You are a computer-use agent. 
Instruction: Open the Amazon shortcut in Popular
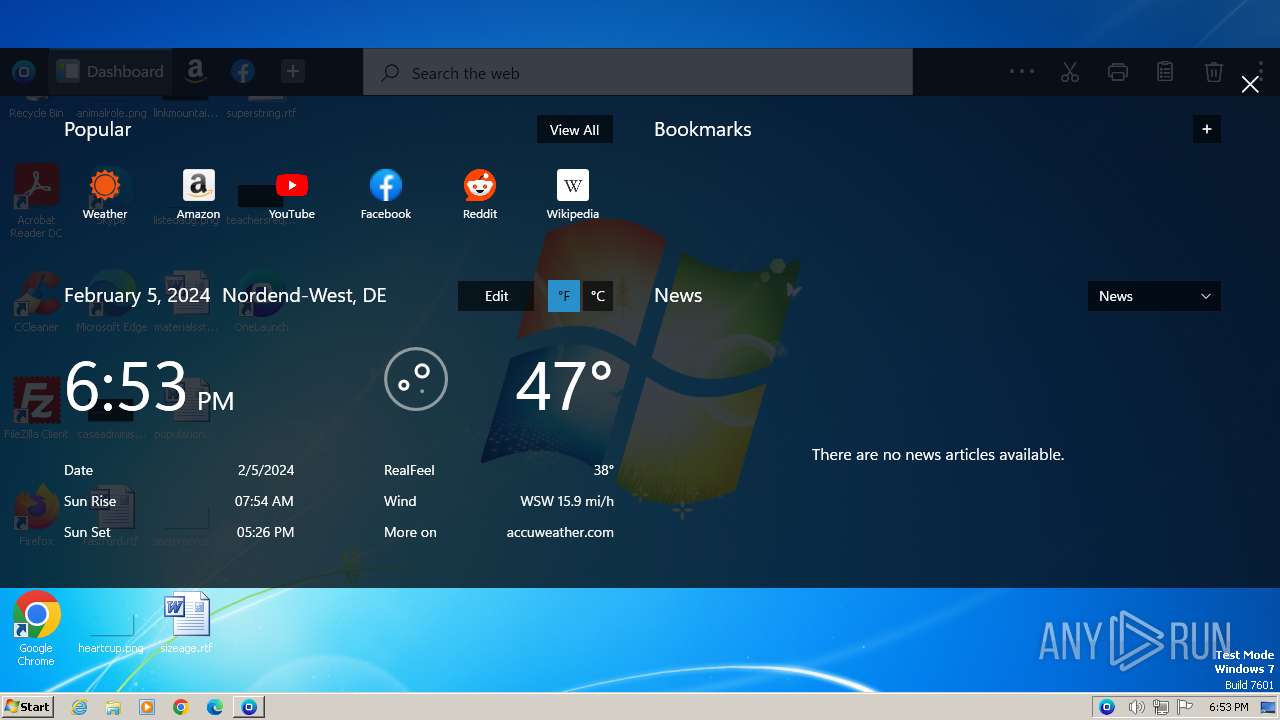coord(198,195)
